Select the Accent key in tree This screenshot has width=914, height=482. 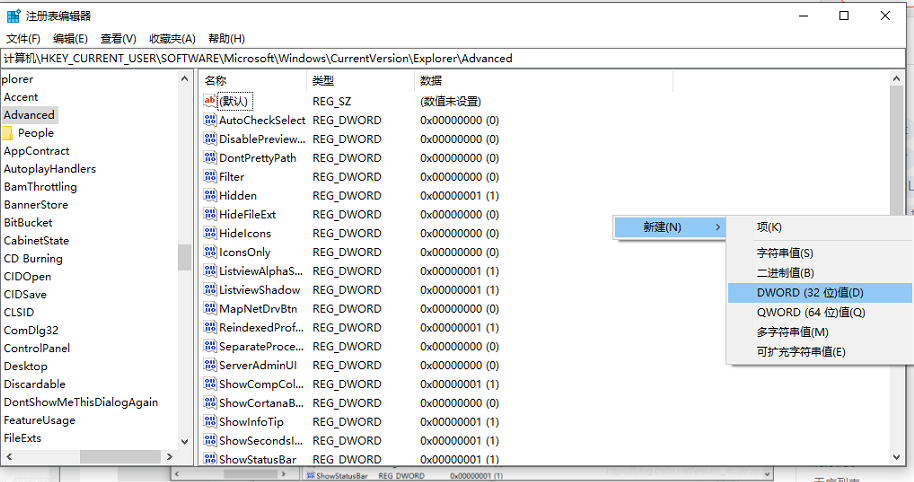[x=21, y=97]
